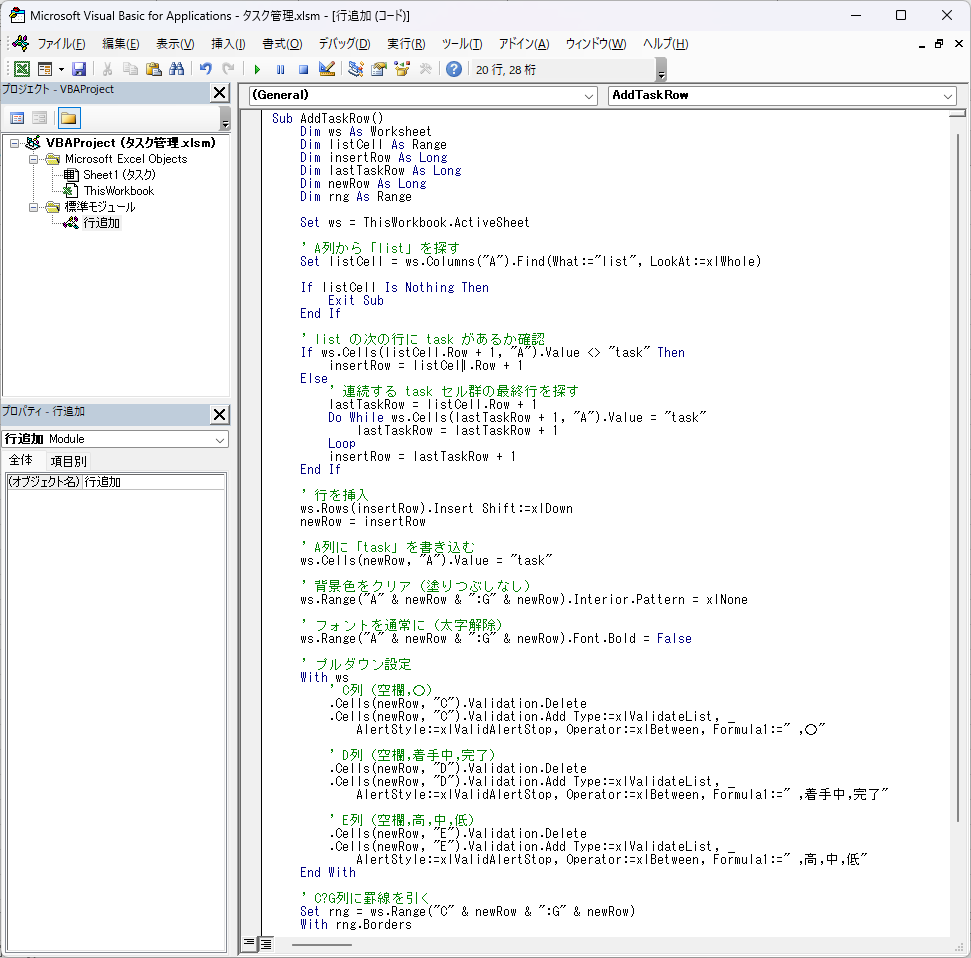Toggle design mode with the ruler icon
The height and width of the screenshot is (958, 971).
326,69
